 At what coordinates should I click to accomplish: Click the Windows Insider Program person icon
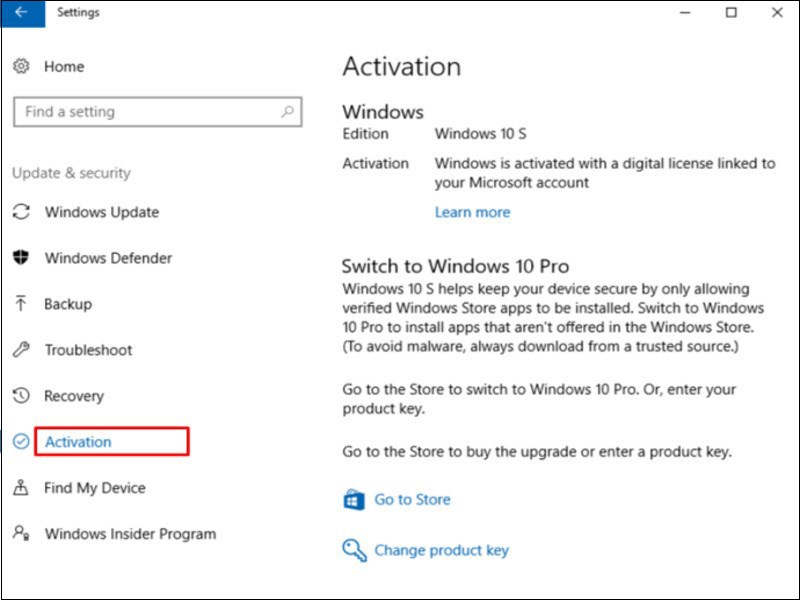click(21, 534)
